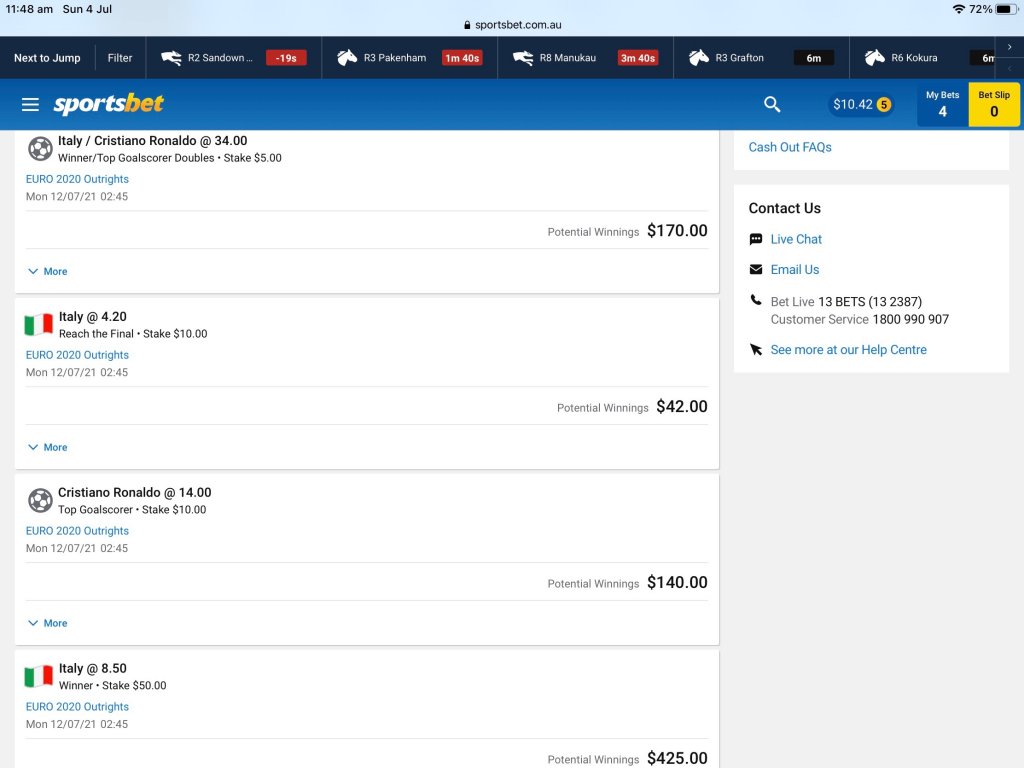Open Email Us link
Screen dimensions: 1024x768
coord(795,270)
